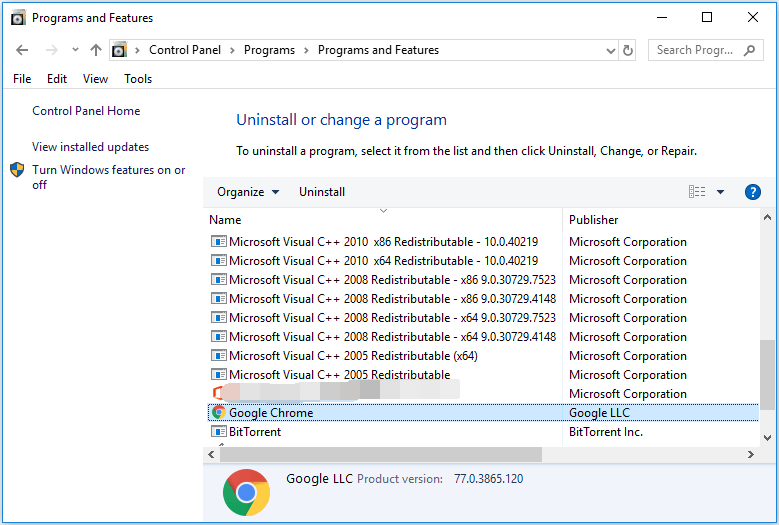Select Programs in the breadcrumb path

[269, 50]
